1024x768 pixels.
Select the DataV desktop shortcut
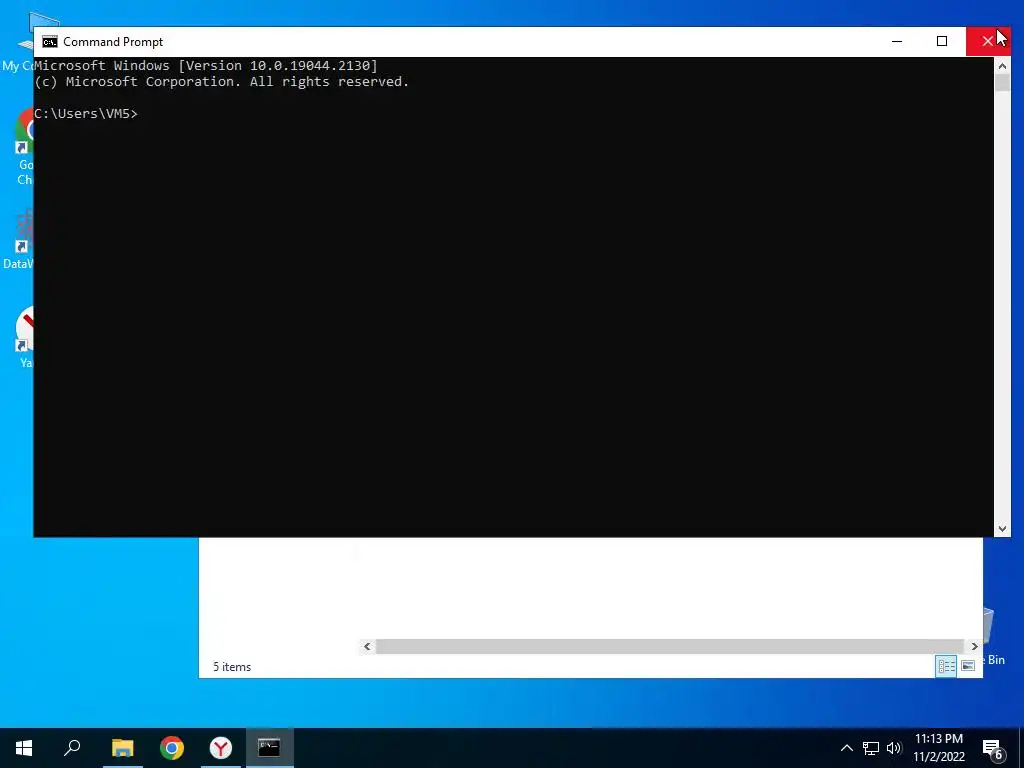pyautogui.click(x=17, y=239)
